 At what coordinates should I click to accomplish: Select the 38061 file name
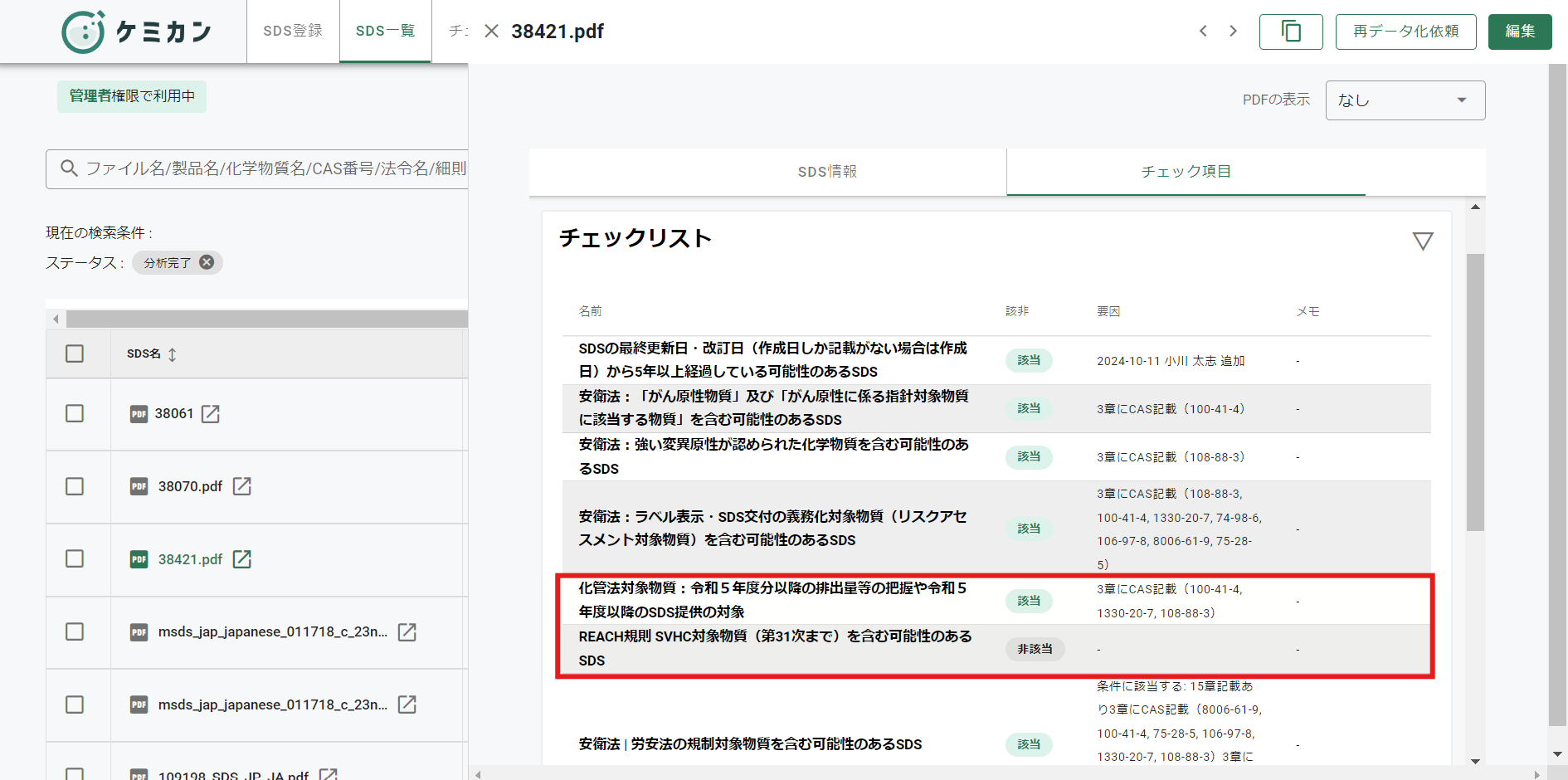(173, 413)
